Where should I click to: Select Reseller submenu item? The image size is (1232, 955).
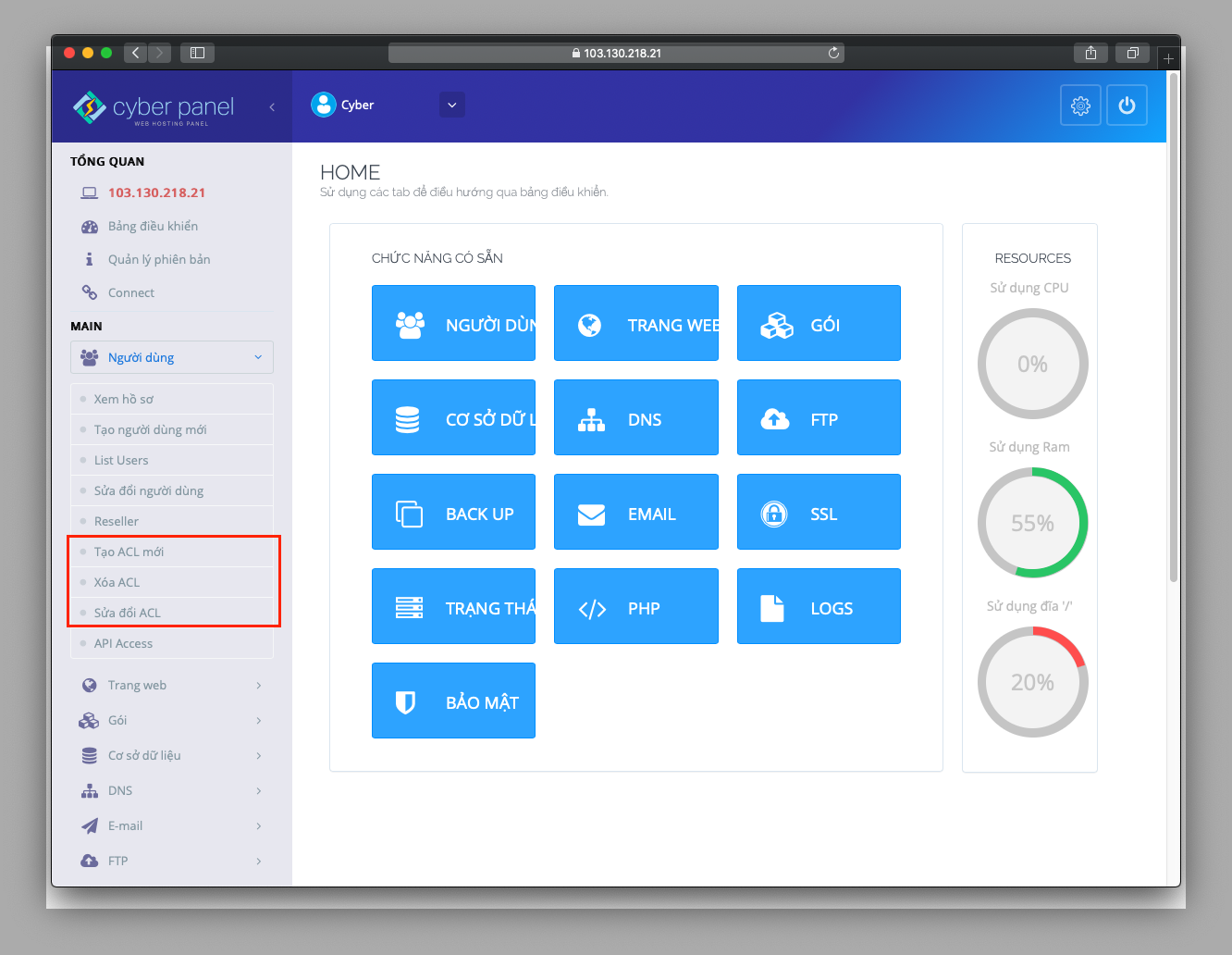tap(172, 521)
